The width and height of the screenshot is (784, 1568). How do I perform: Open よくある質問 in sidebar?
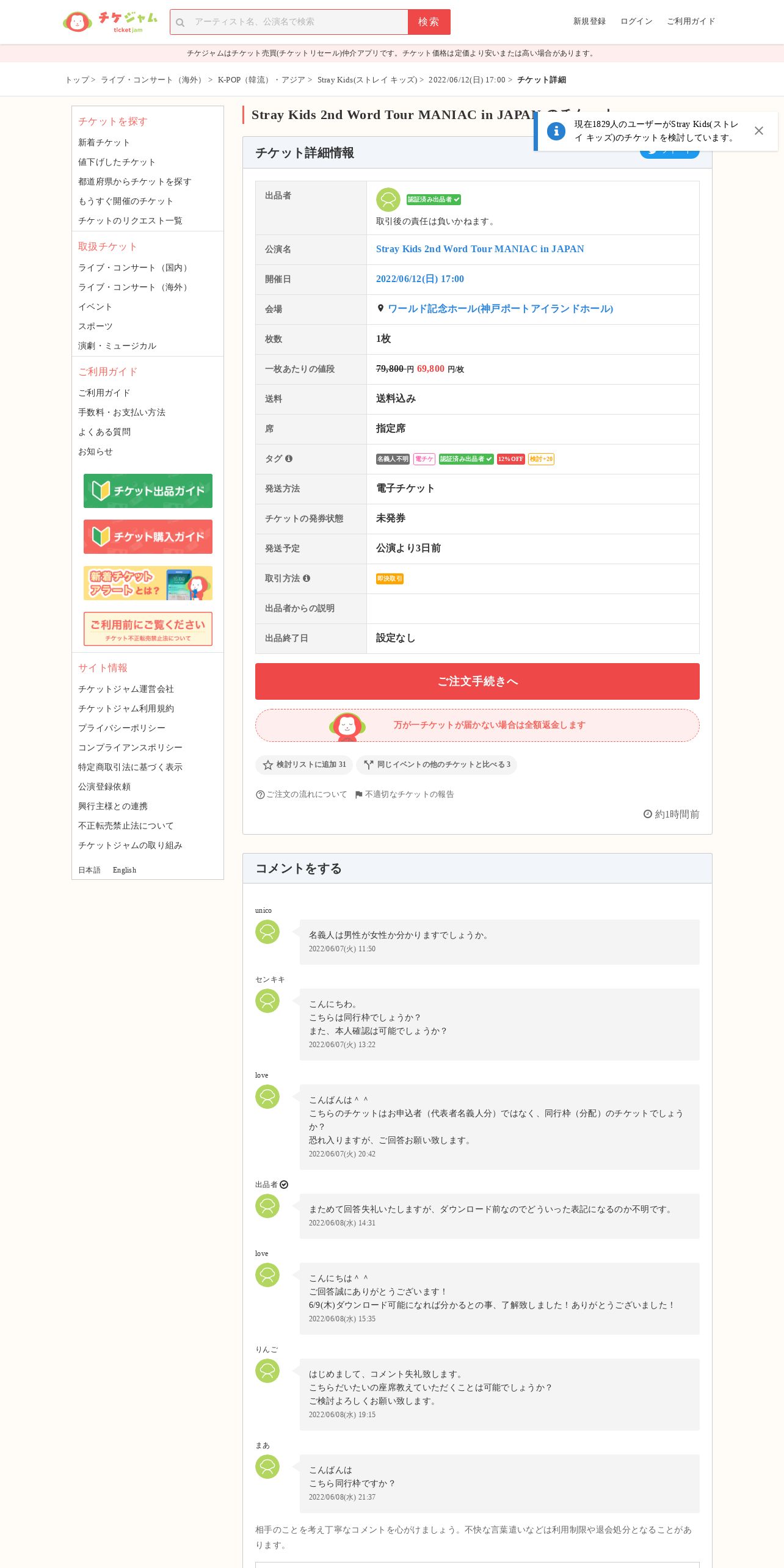[104, 432]
